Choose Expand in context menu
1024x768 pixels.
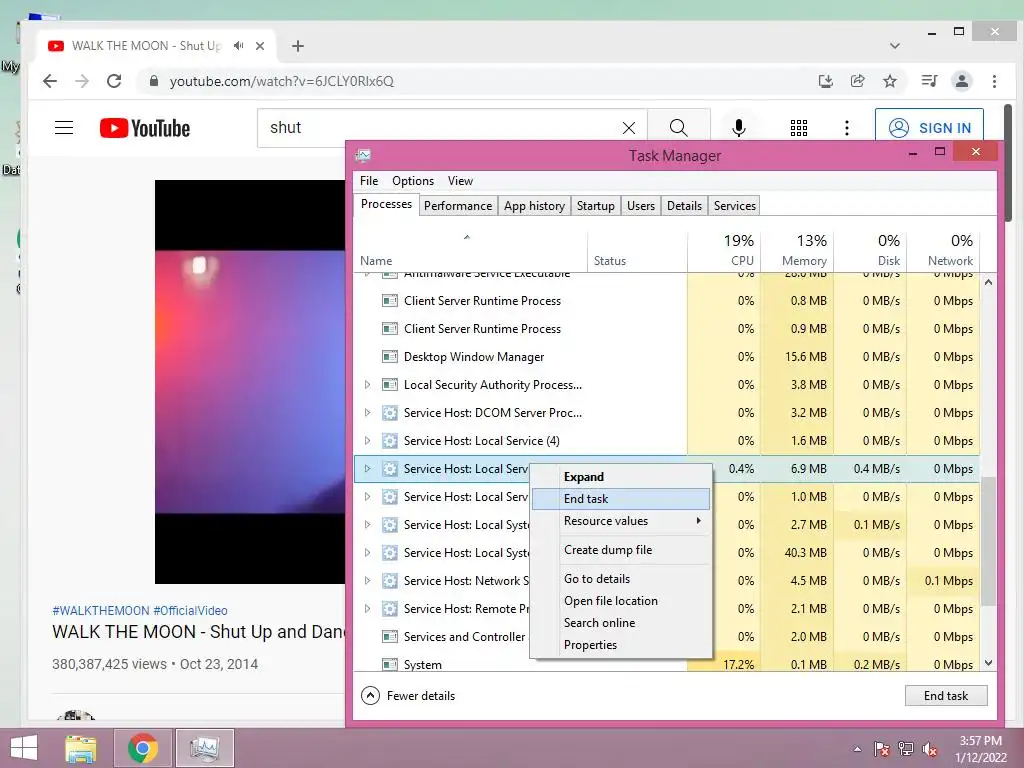click(x=621, y=477)
